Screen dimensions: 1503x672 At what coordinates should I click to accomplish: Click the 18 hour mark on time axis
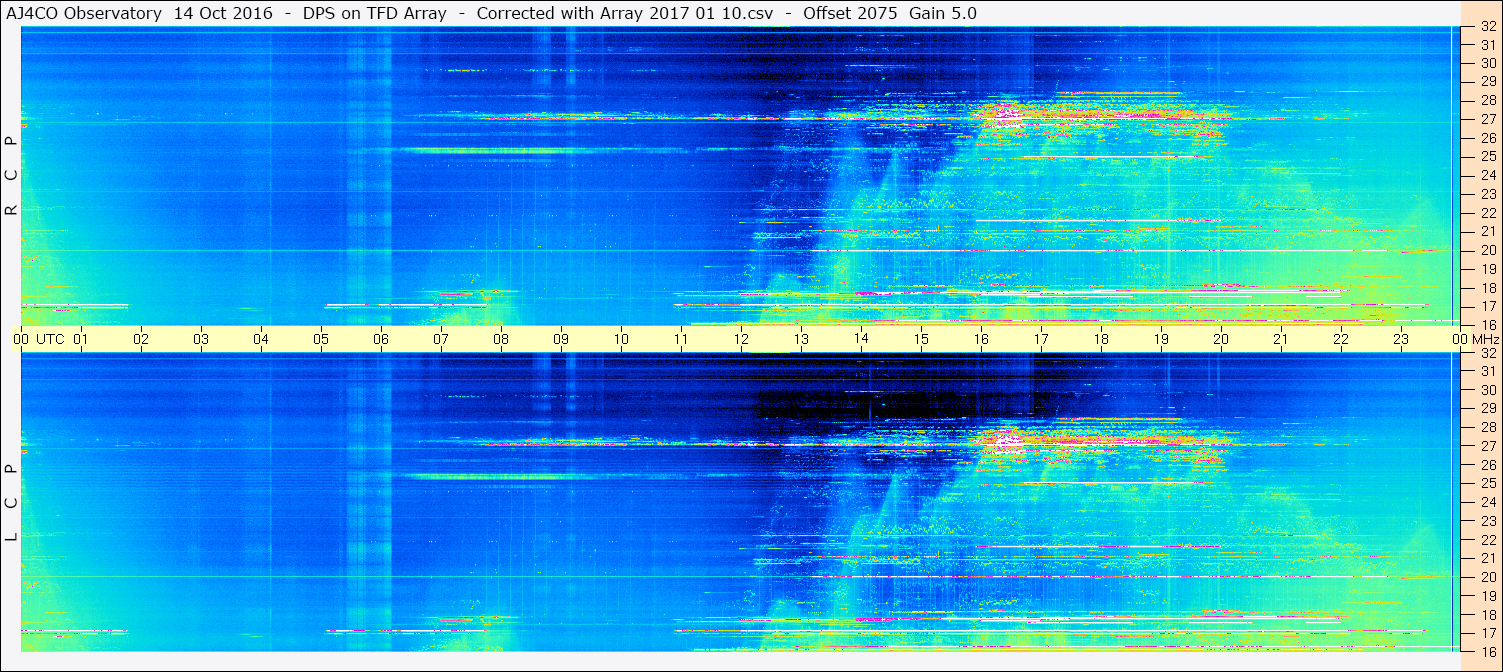[x=1101, y=339]
